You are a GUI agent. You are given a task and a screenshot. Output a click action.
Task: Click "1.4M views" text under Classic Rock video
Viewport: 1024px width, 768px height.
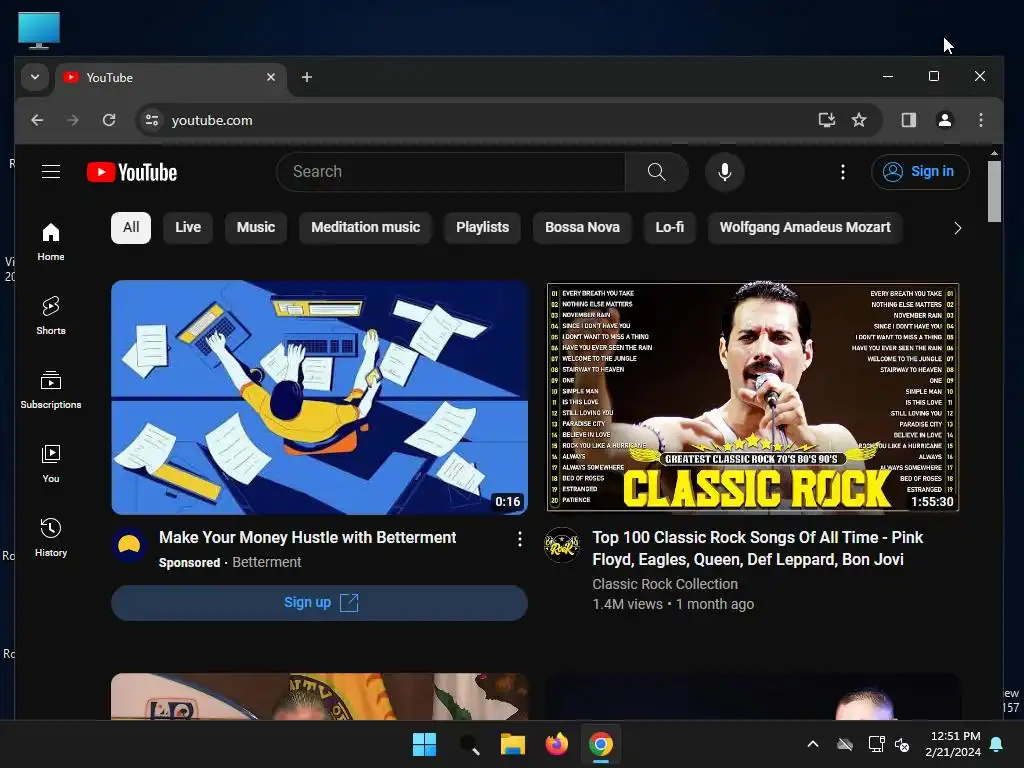[x=628, y=605]
